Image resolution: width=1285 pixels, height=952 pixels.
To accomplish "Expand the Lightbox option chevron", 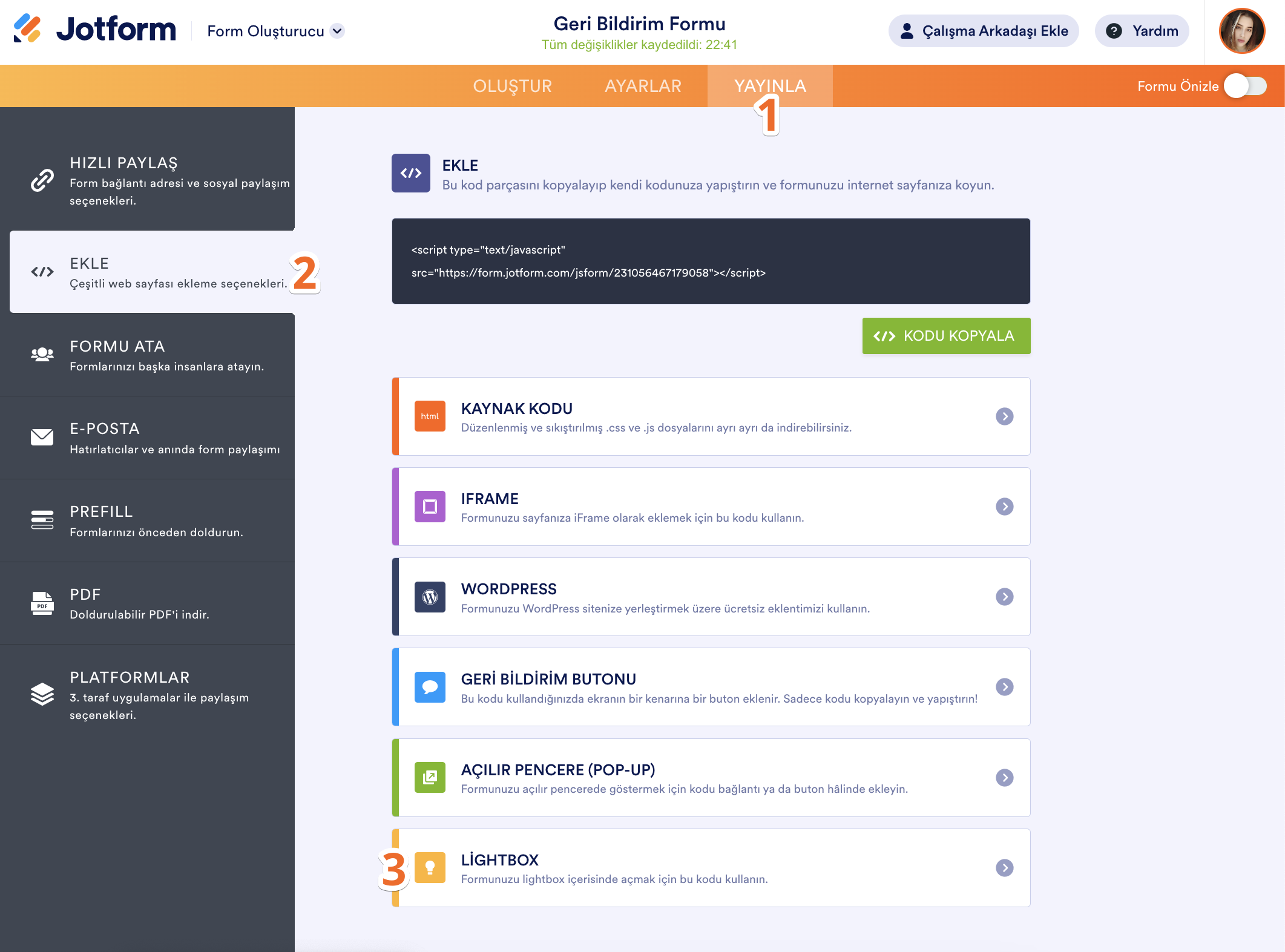I will pyautogui.click(x=1004, y=867).
